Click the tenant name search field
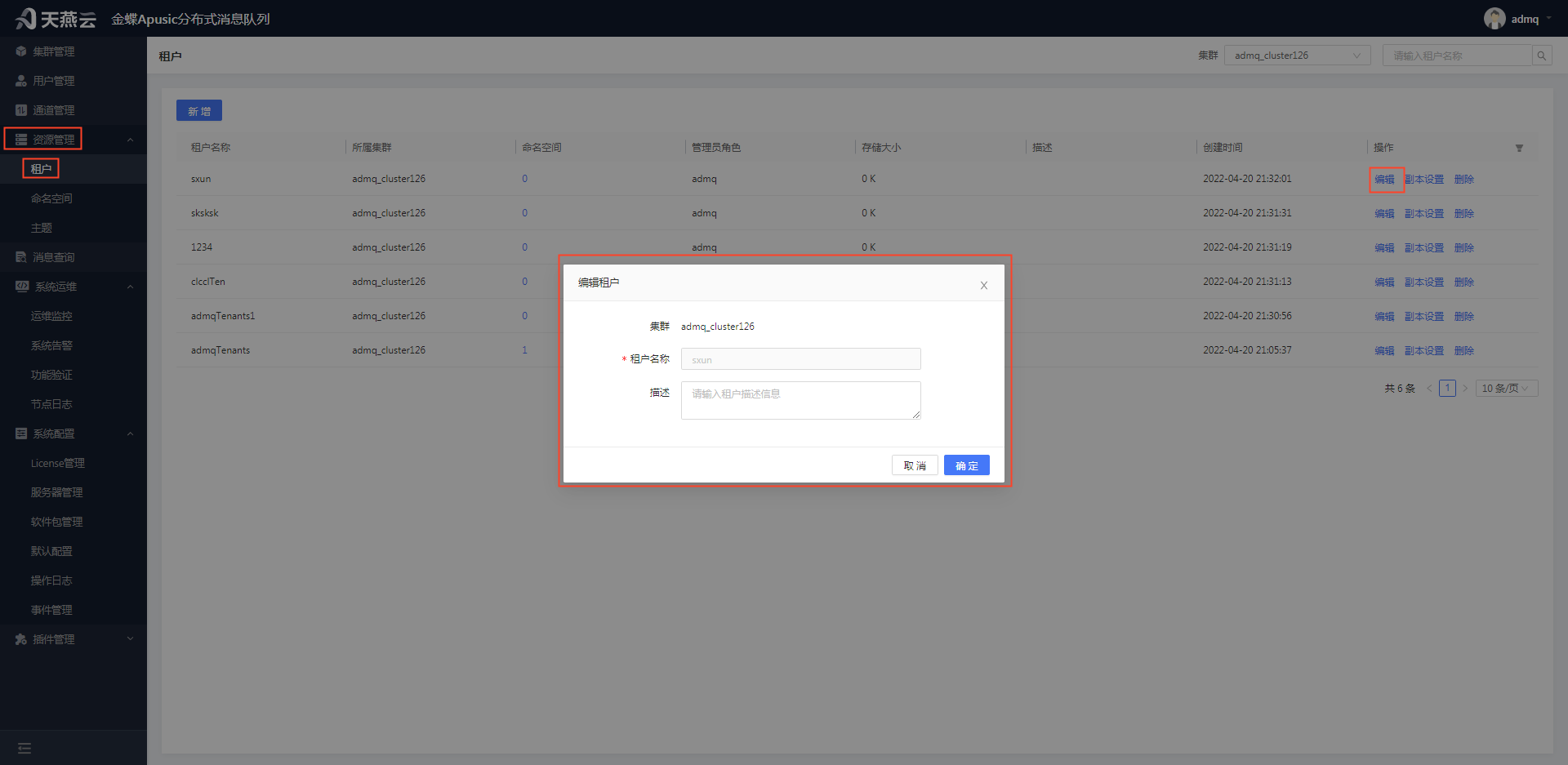This screenshot has width=1568, height=765. [x=1457, y=56]
